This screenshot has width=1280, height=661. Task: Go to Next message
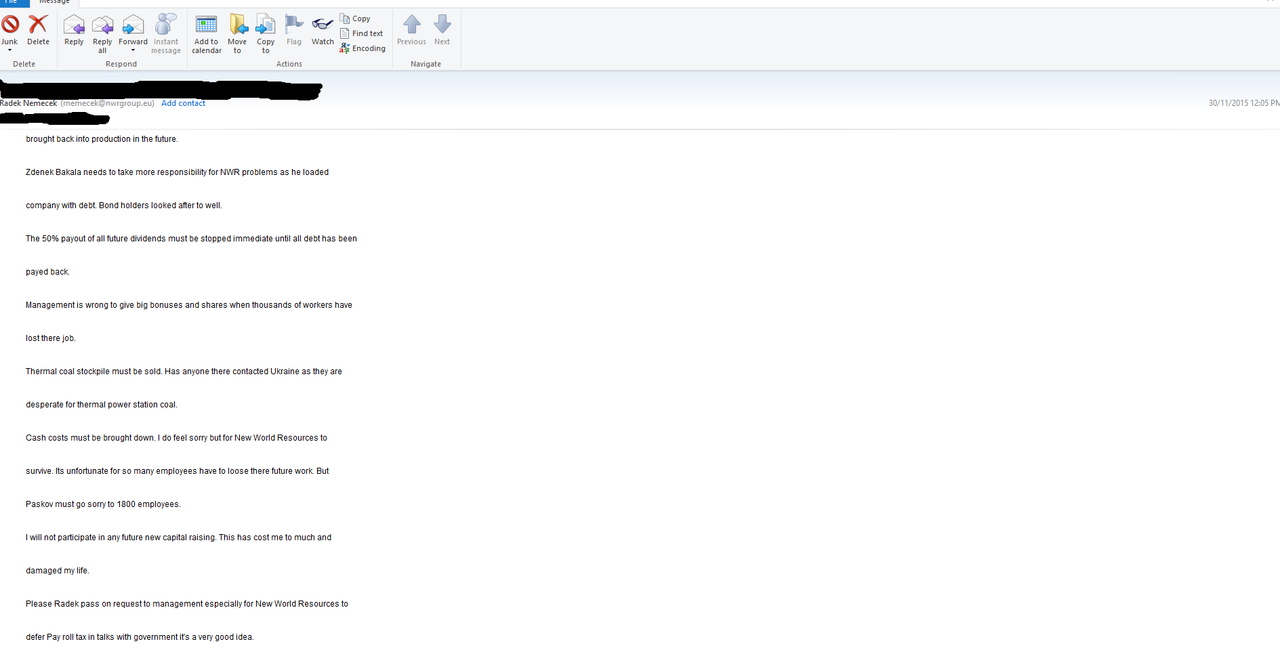tap(442, 30)
